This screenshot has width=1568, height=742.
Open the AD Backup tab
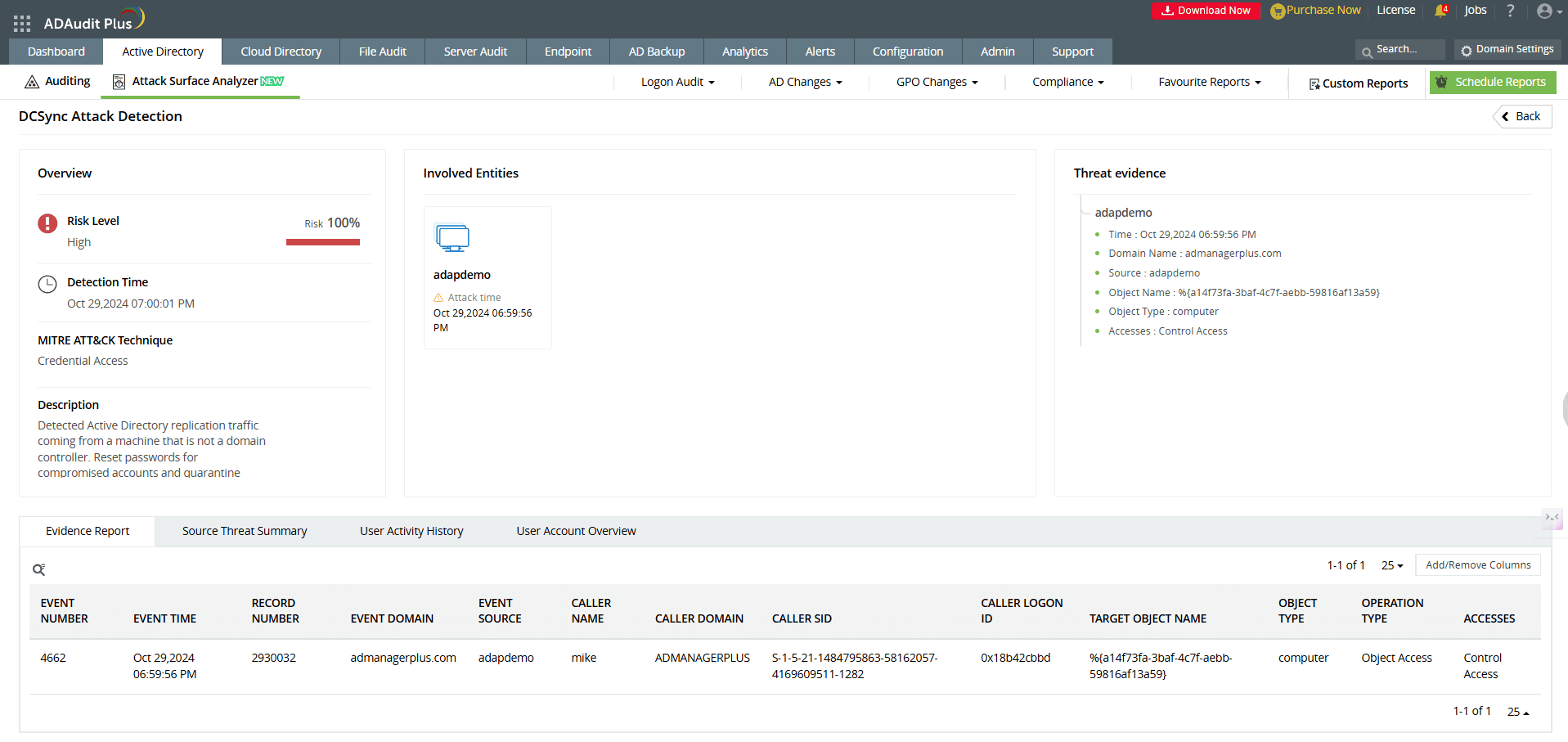pyautogui.click(x=657, y=52)
